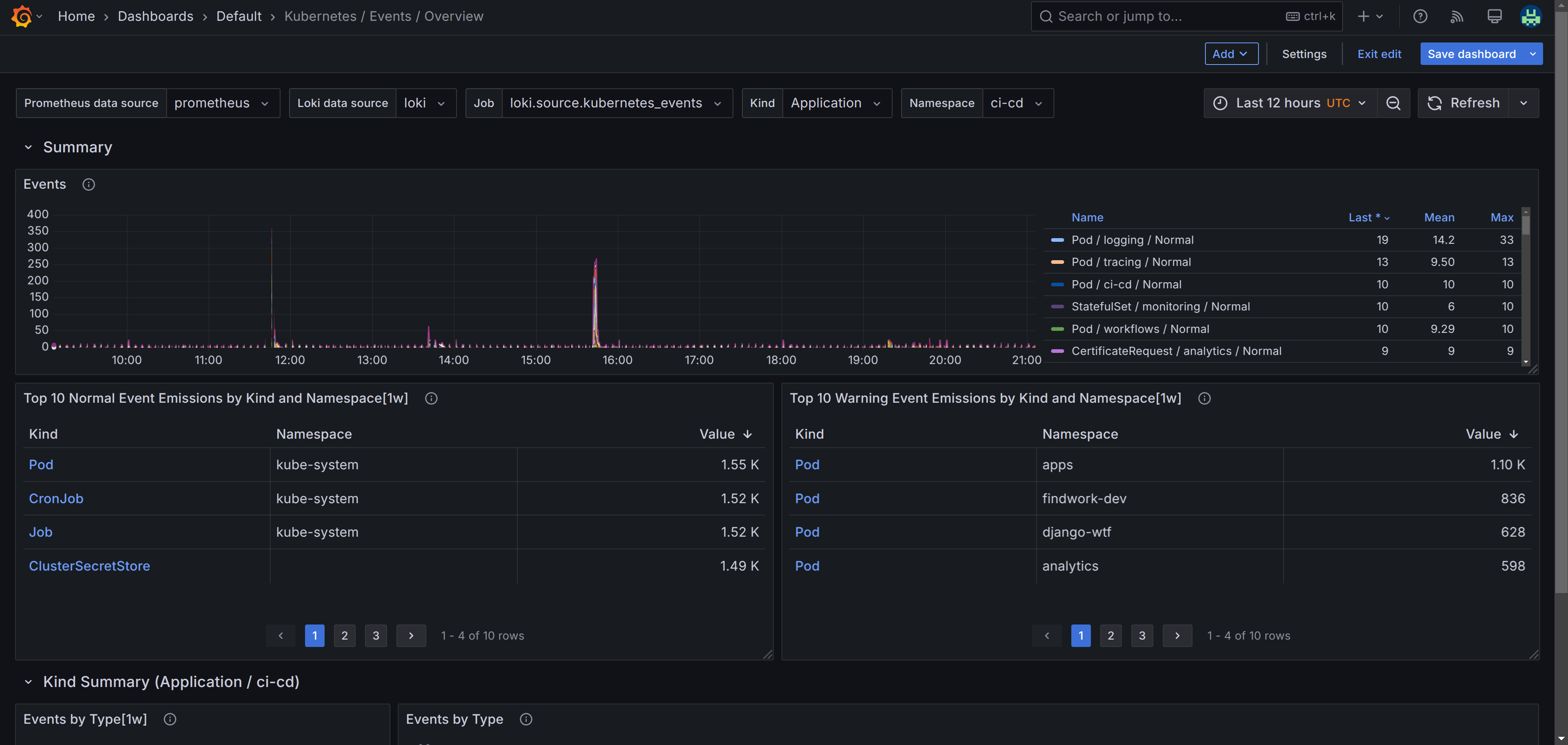Open the user avatar profile icon
Viewport: 1568px width, 745px height.
1530,16
